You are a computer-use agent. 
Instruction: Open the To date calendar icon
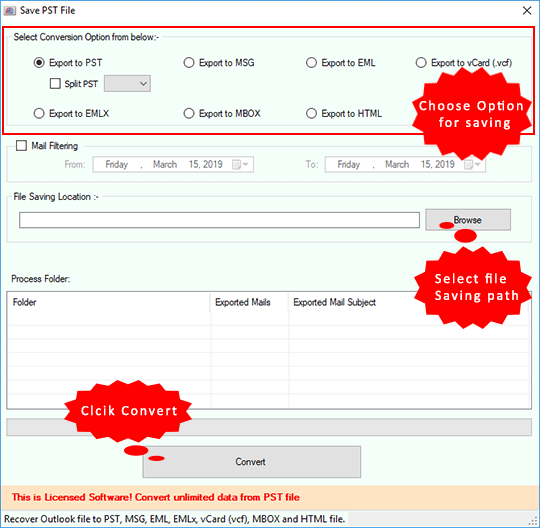(472, 165)
